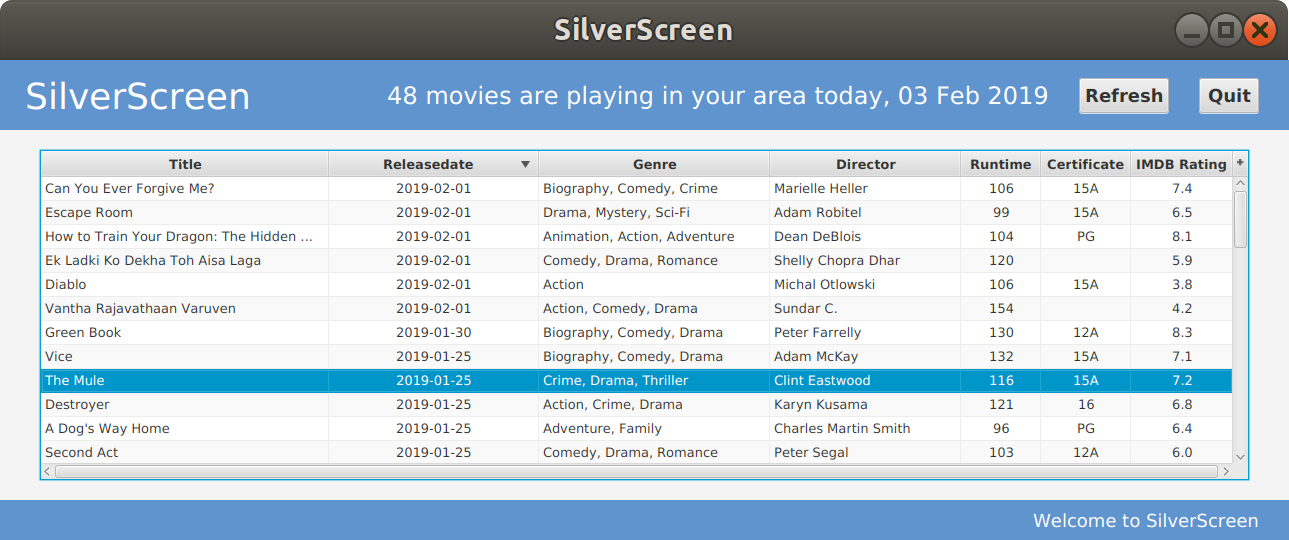Click director 'Dean DeBlois'
The image size is (1289, 540).
(817, 236)
